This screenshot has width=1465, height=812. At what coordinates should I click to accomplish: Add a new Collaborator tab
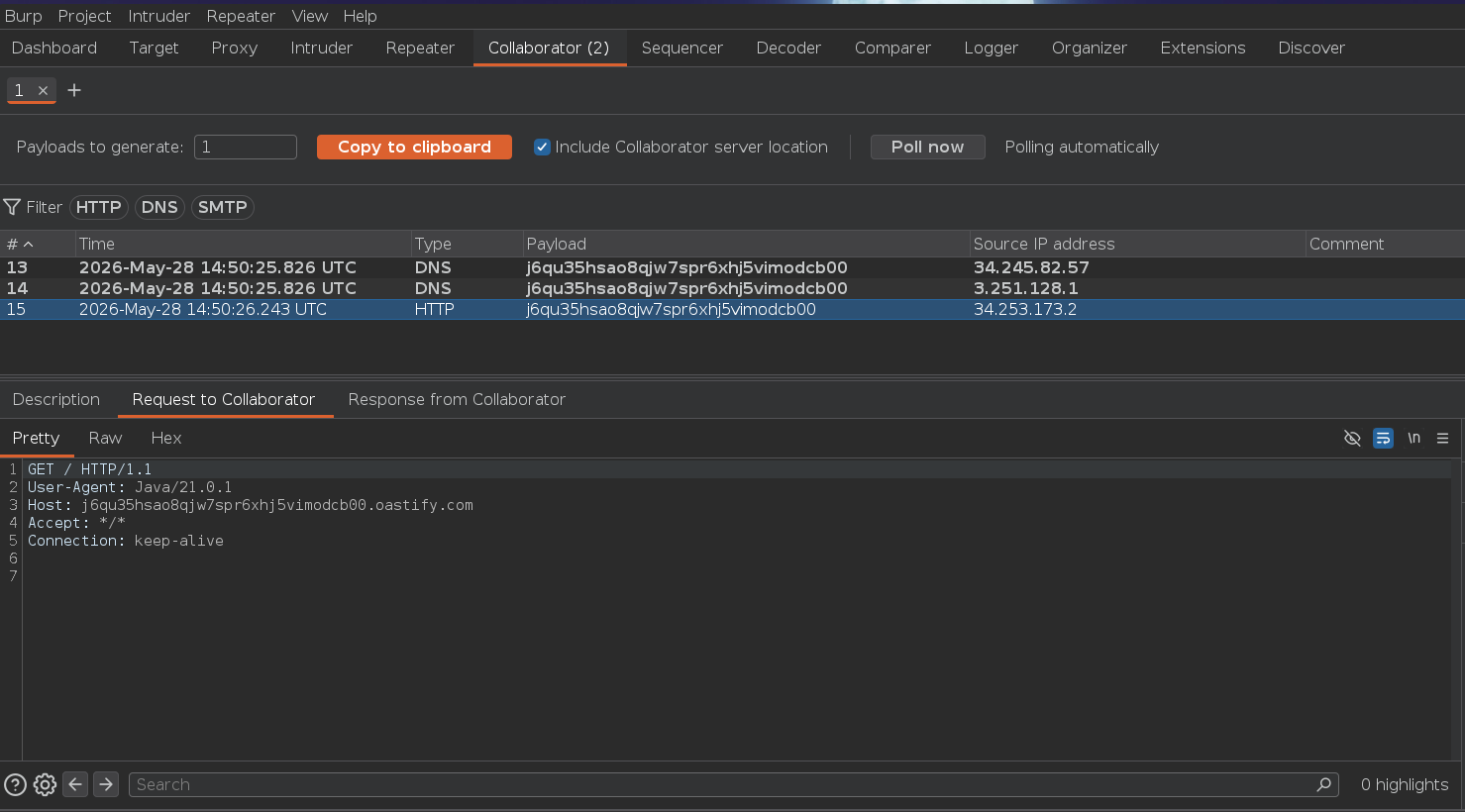click(x=74, y=90)
